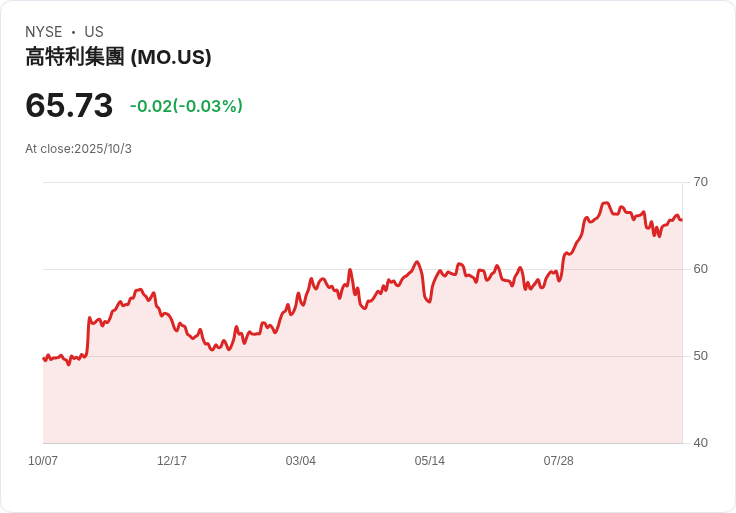Click the NYSE exchange label

coord(43,32)
